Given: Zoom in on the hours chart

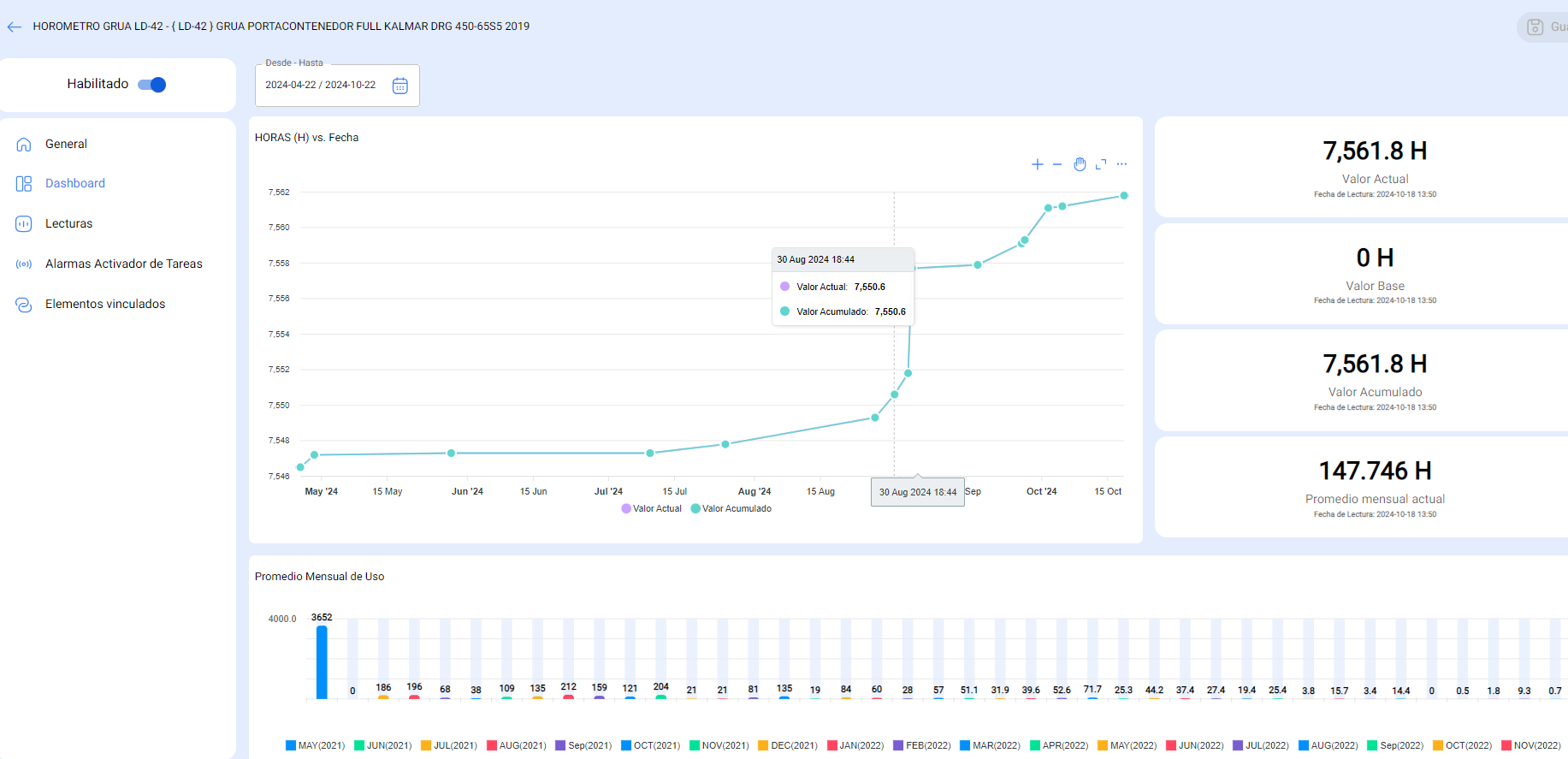Looking at the screenshot, I should [x=1037, y=164].
